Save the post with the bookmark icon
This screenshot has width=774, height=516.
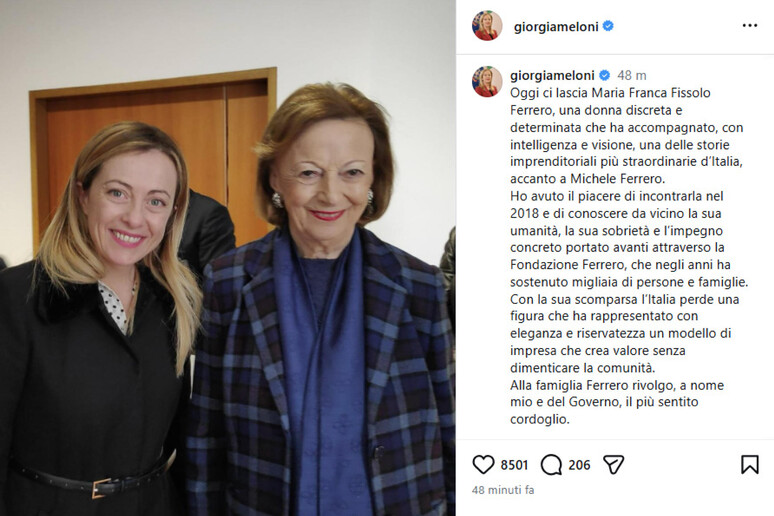pos(749,465)
